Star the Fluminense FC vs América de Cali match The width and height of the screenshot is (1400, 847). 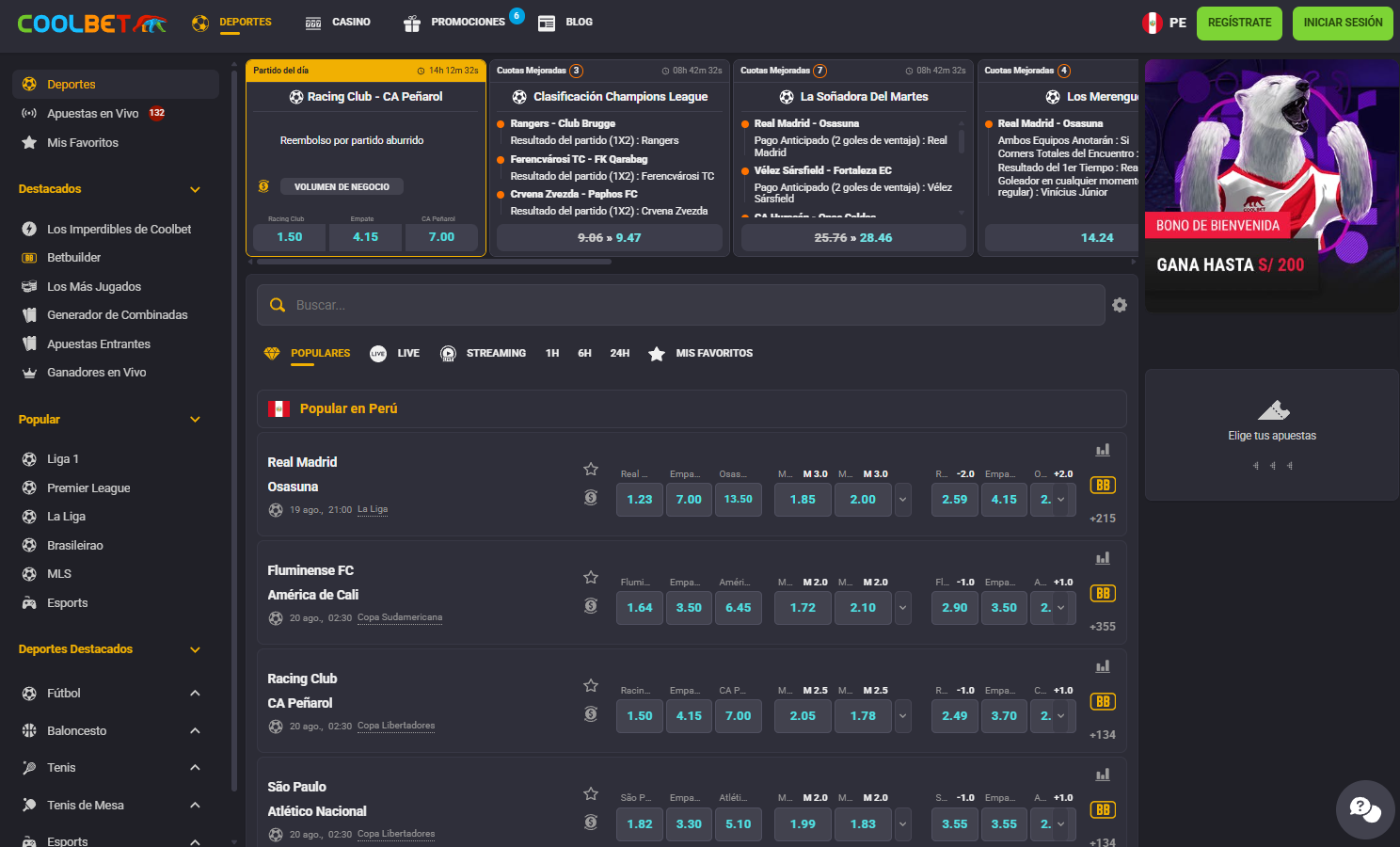pyautogui.click(x=591, y=577)
